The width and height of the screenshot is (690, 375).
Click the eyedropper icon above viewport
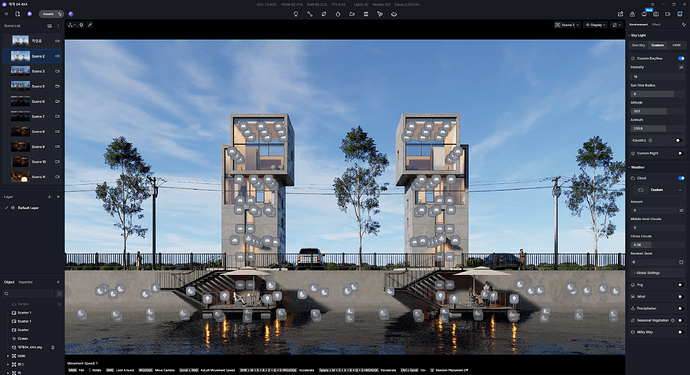pos(90,25)
